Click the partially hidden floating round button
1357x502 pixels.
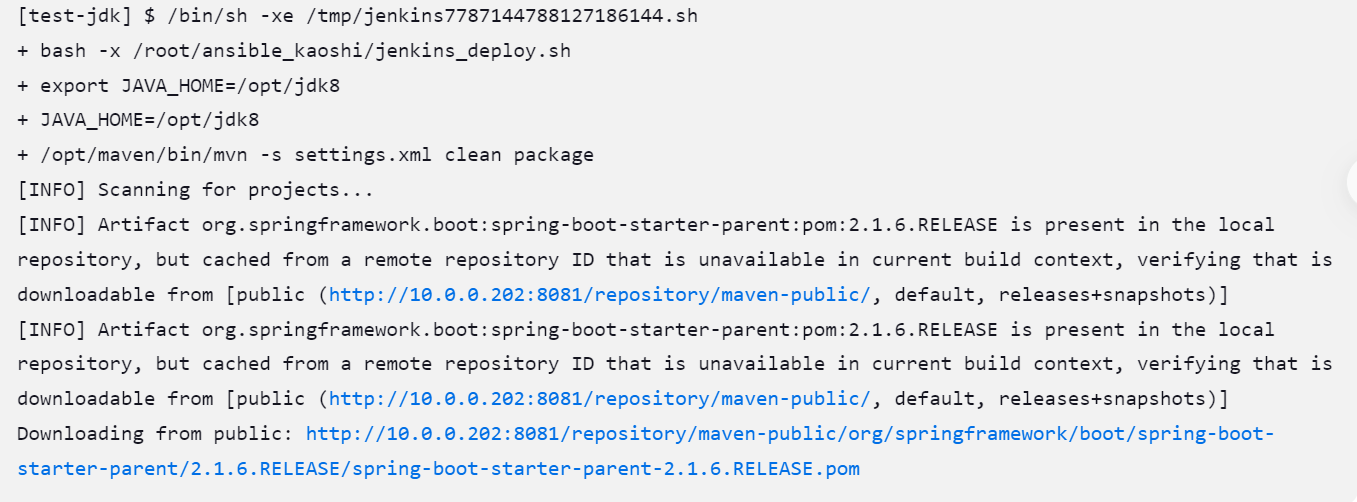(1352, 183)
